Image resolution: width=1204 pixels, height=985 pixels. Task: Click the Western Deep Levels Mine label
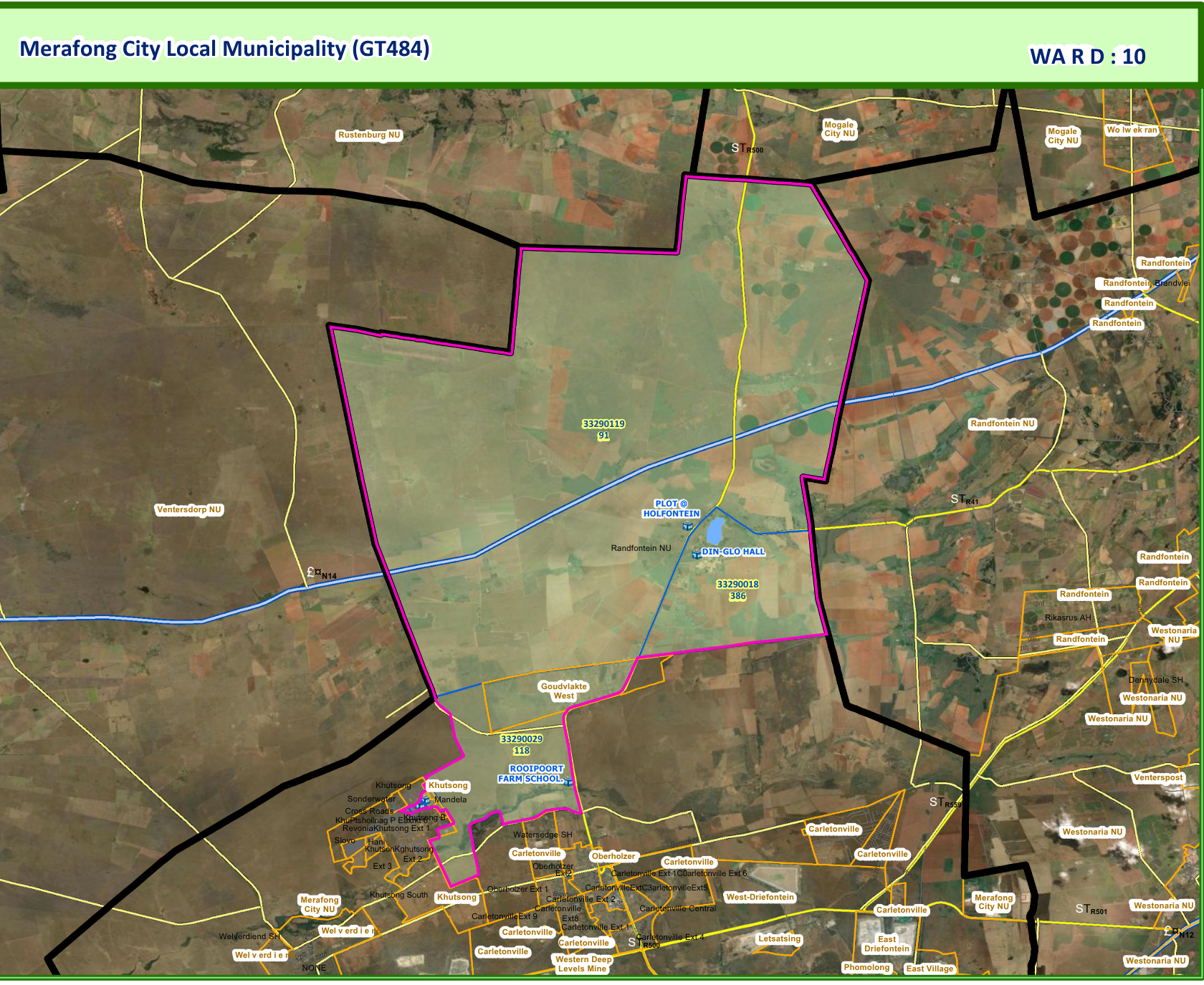pyautogui.click(x=584, y=964)
